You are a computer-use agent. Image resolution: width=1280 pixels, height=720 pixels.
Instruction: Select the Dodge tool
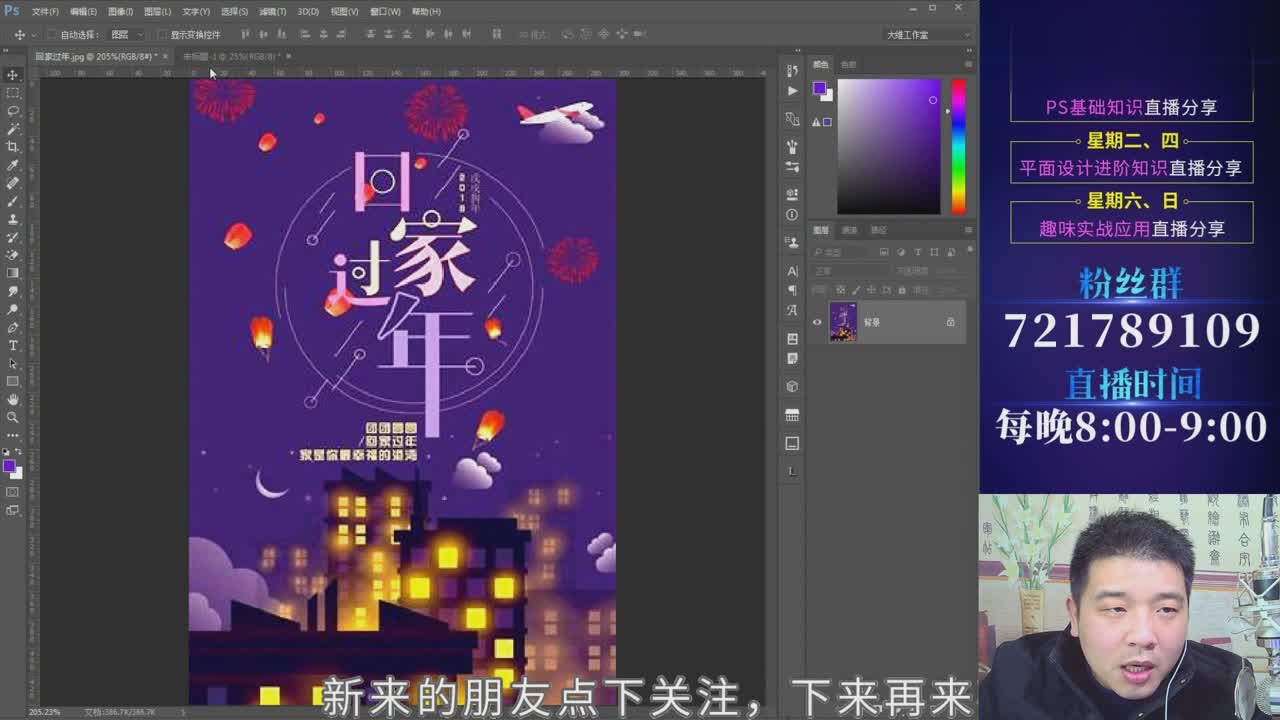[13, 309]
